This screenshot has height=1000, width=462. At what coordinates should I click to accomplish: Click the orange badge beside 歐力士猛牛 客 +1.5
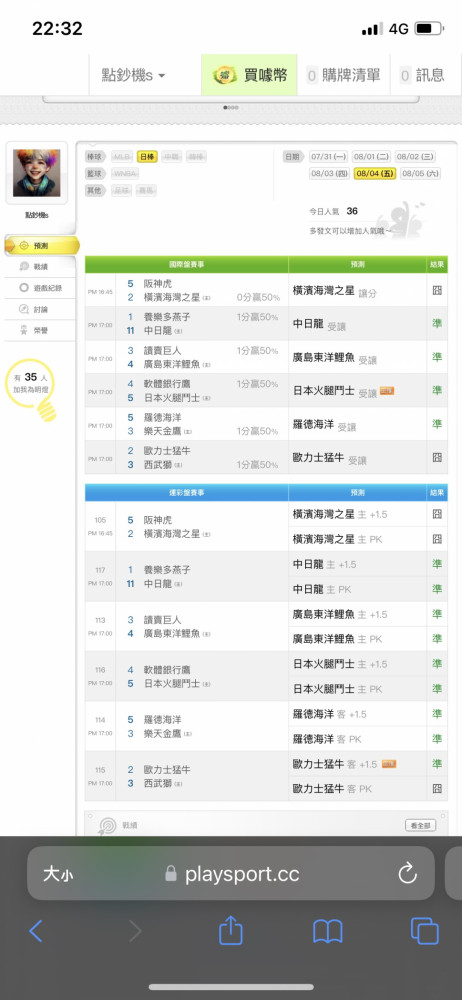point(389,763)
